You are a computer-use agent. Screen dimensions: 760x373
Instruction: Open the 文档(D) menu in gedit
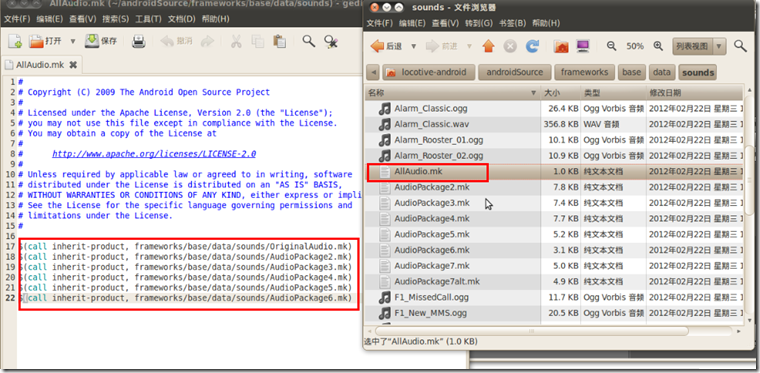[x=182, y=19]
